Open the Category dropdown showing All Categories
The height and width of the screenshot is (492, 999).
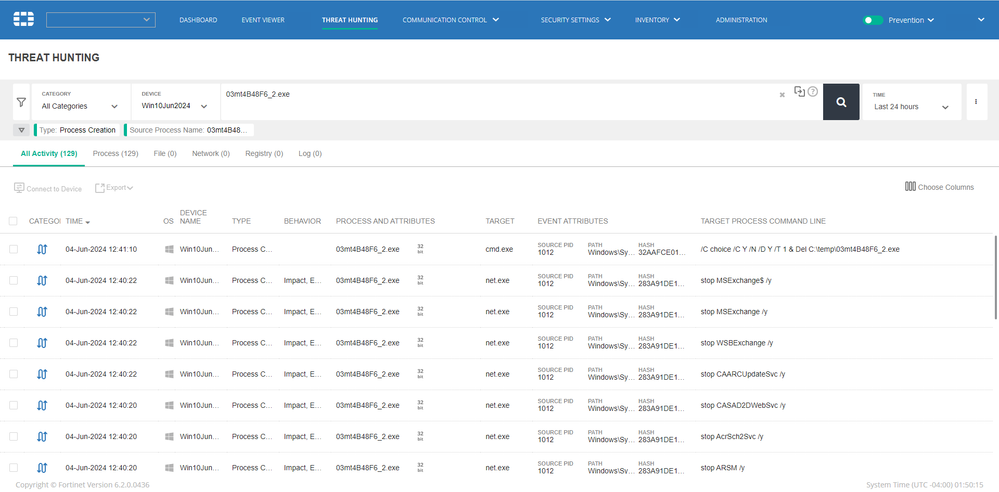pos(80,106)
